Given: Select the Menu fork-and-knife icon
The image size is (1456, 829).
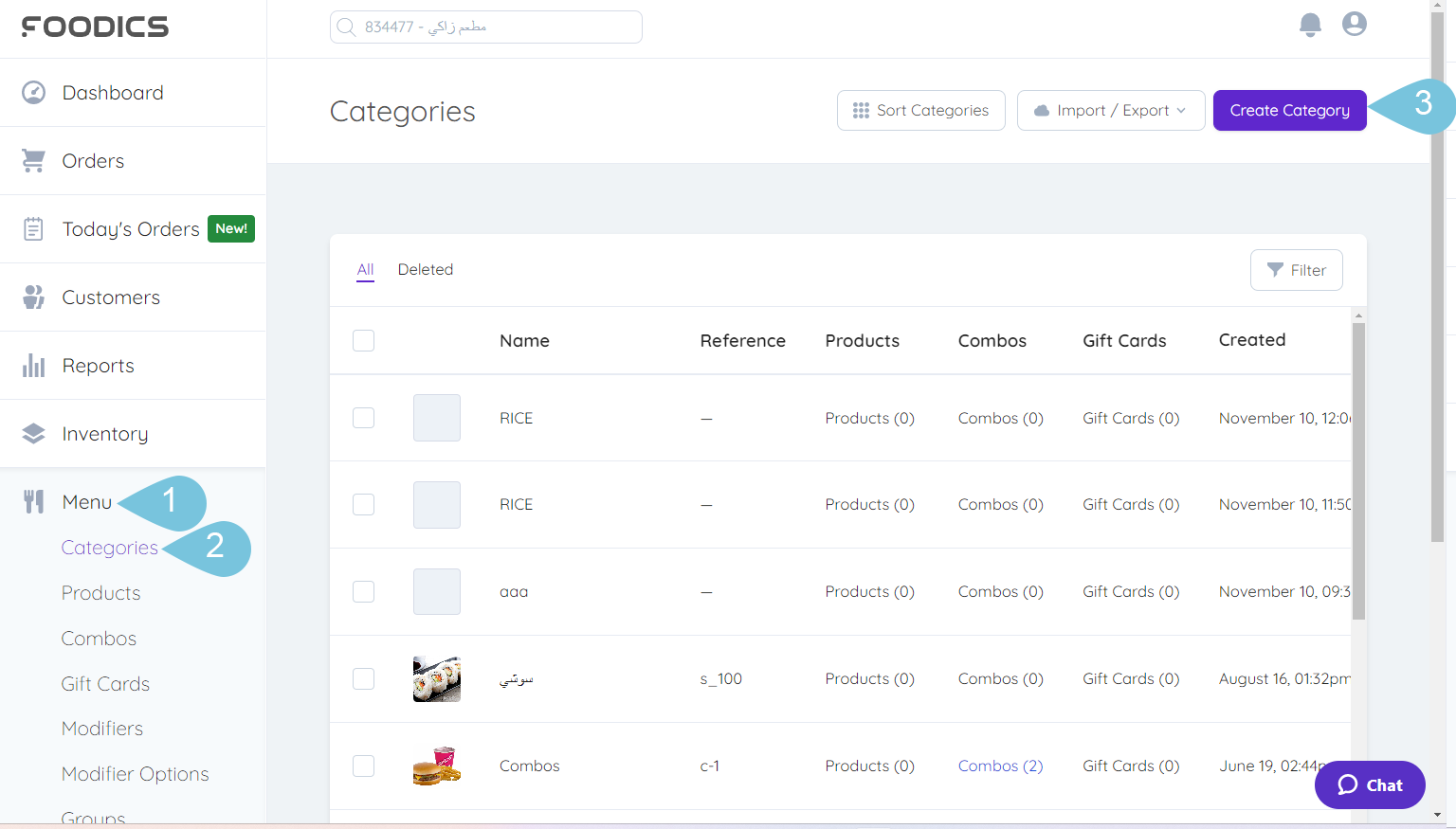Looking at the screenshot, I should (x=34, y=501).
